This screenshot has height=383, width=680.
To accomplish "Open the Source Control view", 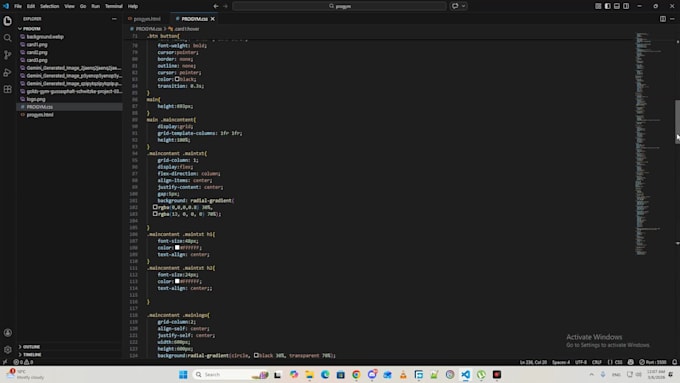I will 7,55.
